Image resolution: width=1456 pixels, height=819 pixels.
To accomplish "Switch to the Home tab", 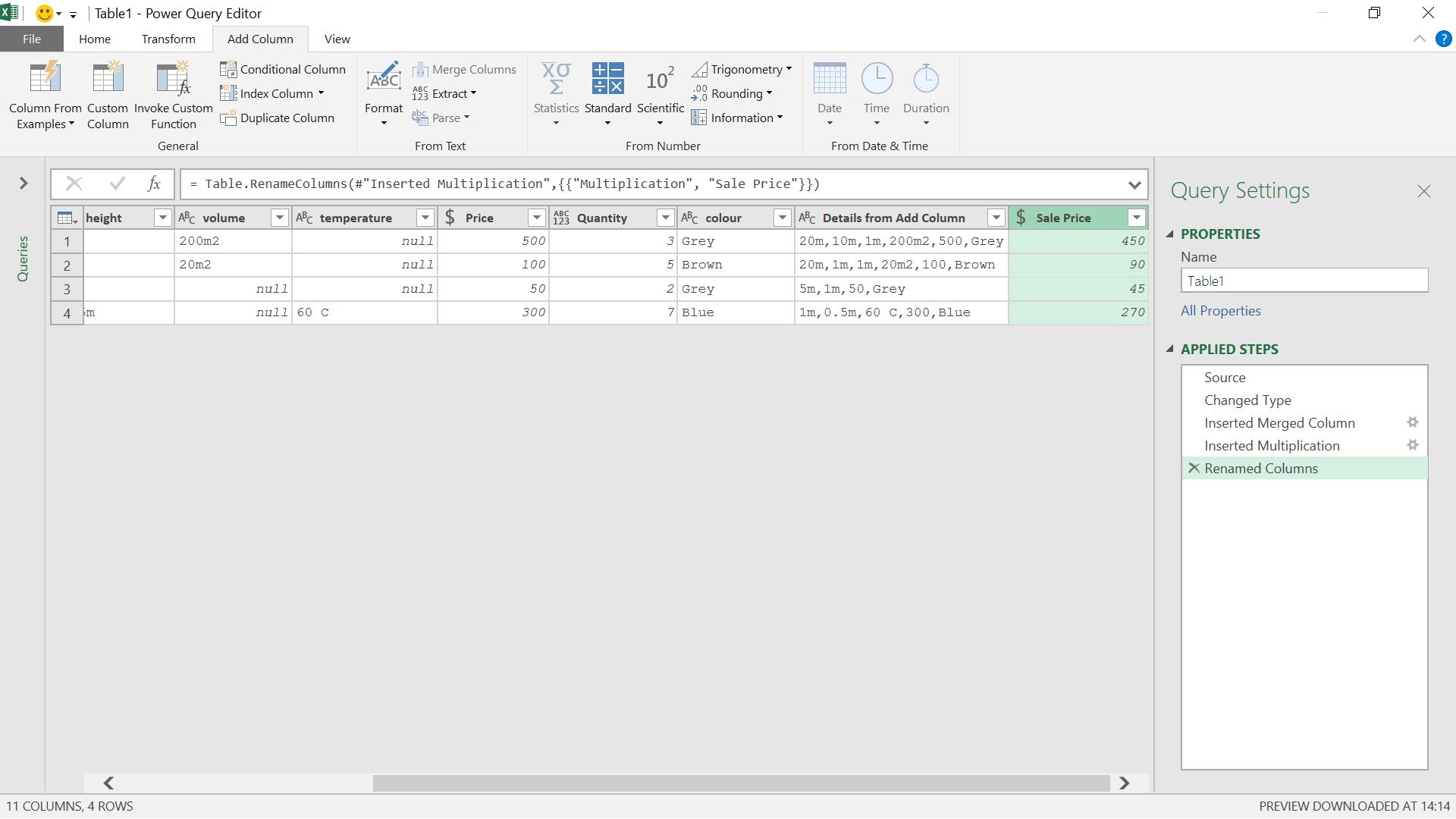I will pos(95,39).
